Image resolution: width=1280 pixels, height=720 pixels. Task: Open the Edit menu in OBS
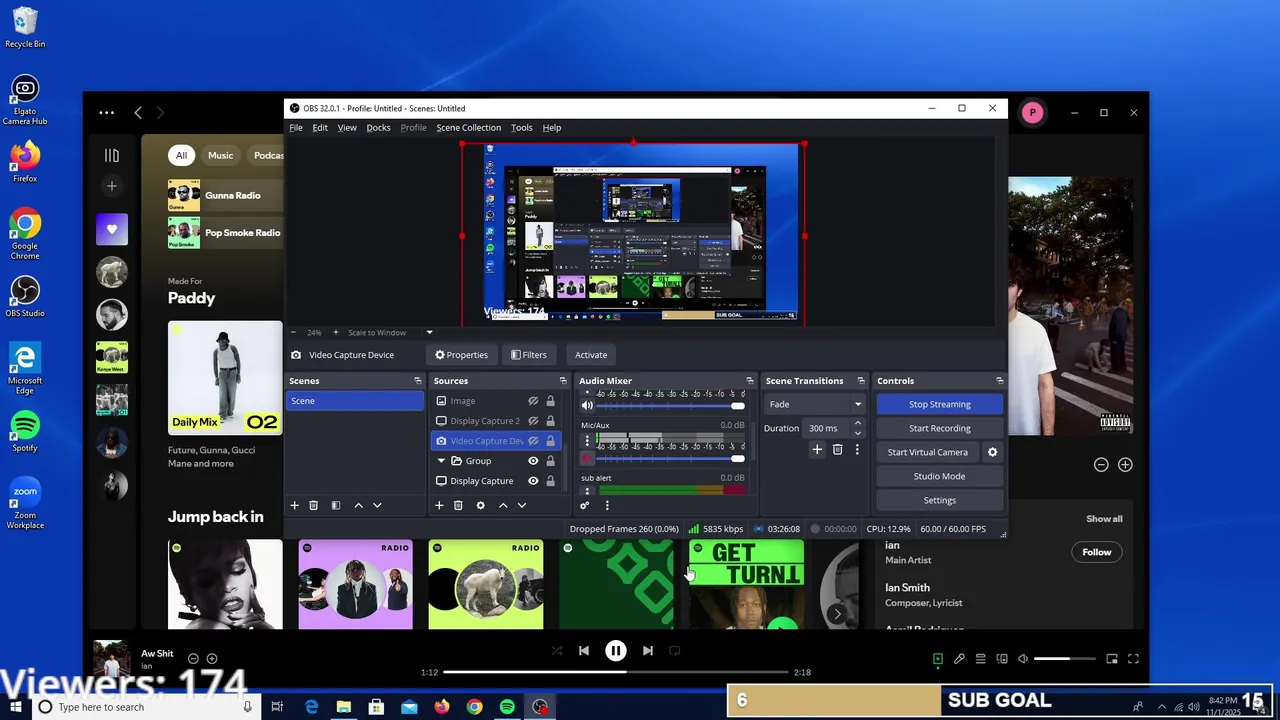(320, 128)
